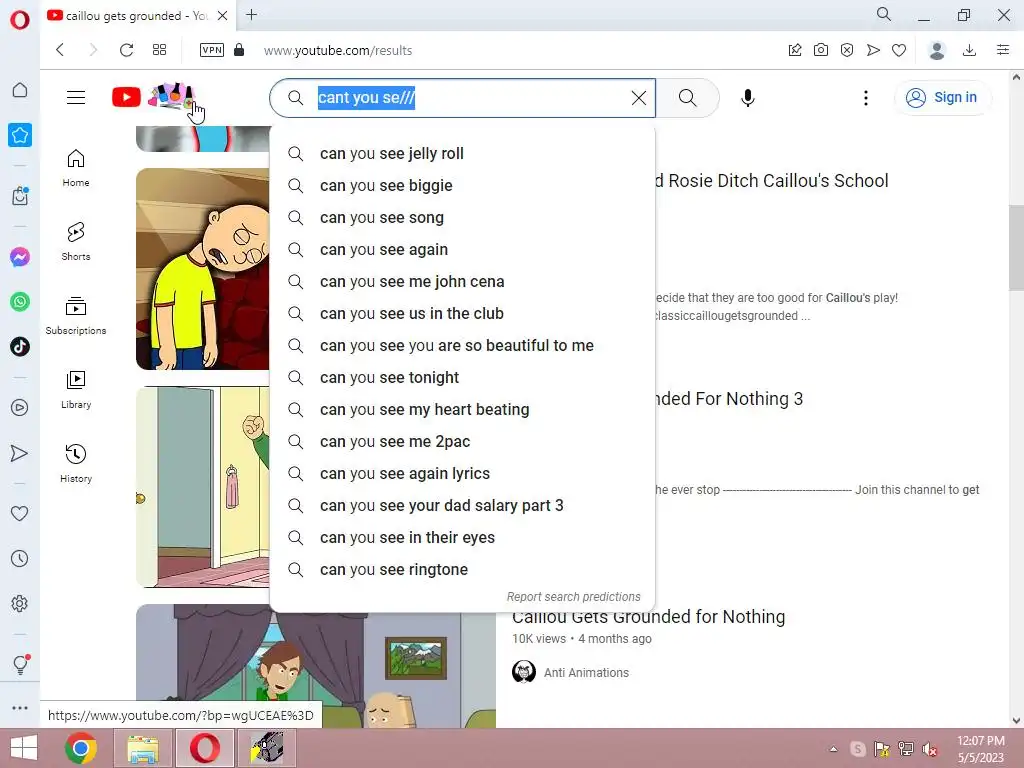Click Report search predictions link

573,597
